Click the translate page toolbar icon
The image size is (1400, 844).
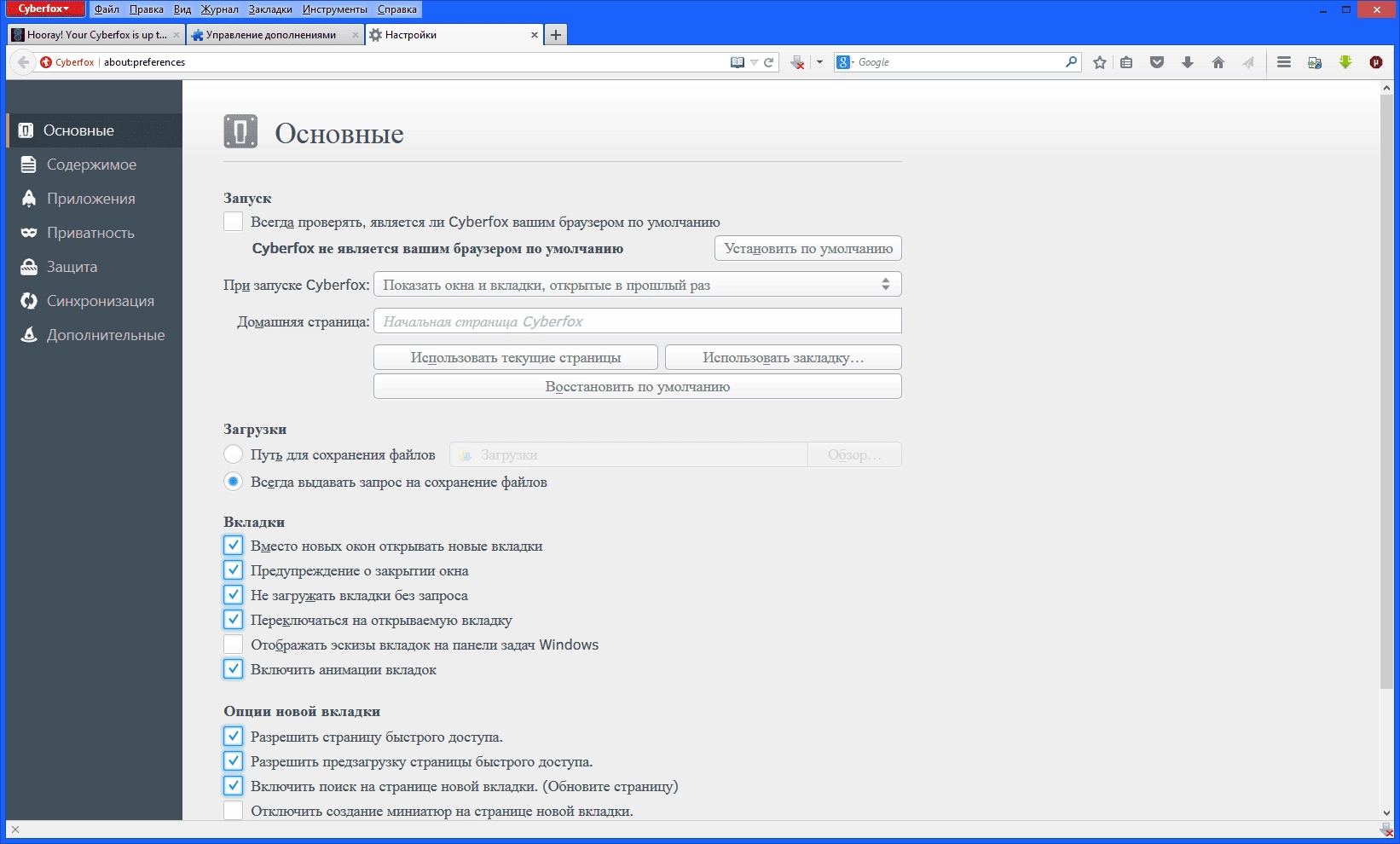point(1315,62)
